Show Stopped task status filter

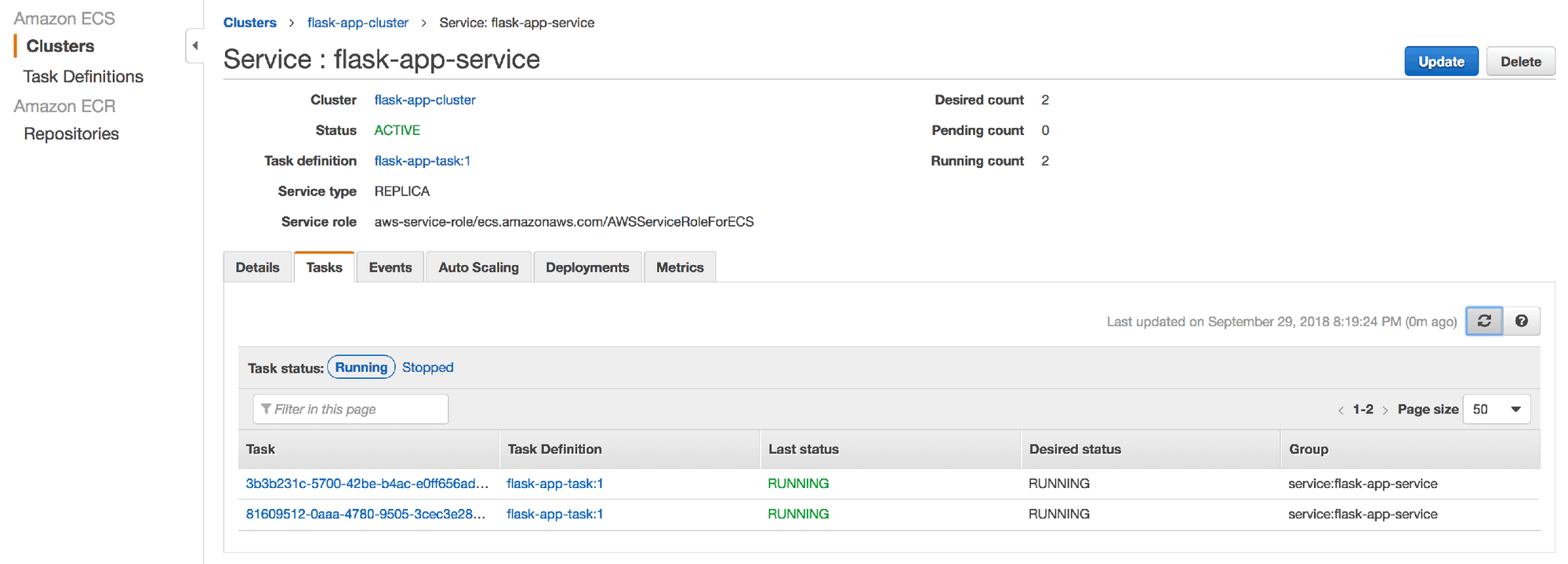[x=428, y=367]
